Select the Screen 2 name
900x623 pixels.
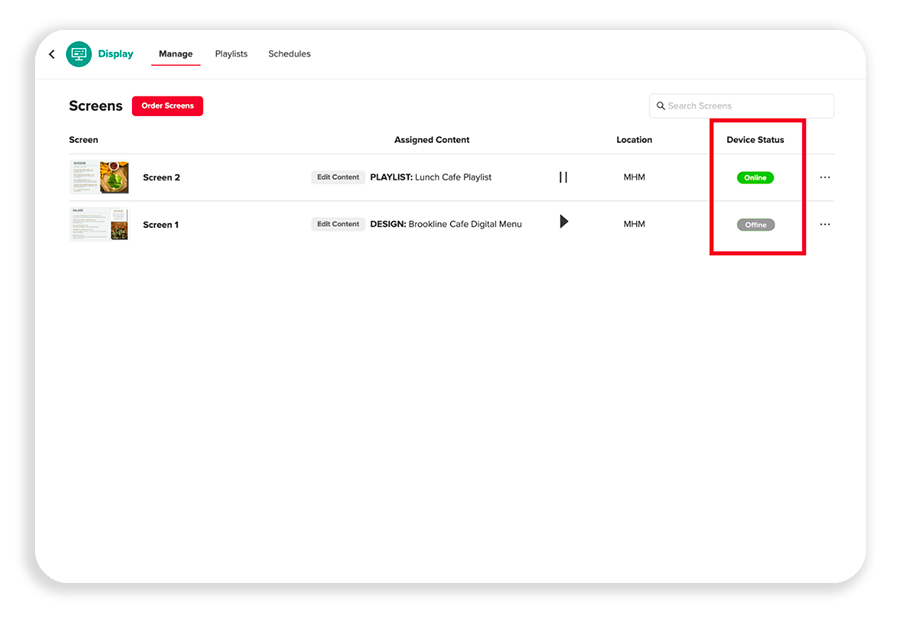click(161, 177)
